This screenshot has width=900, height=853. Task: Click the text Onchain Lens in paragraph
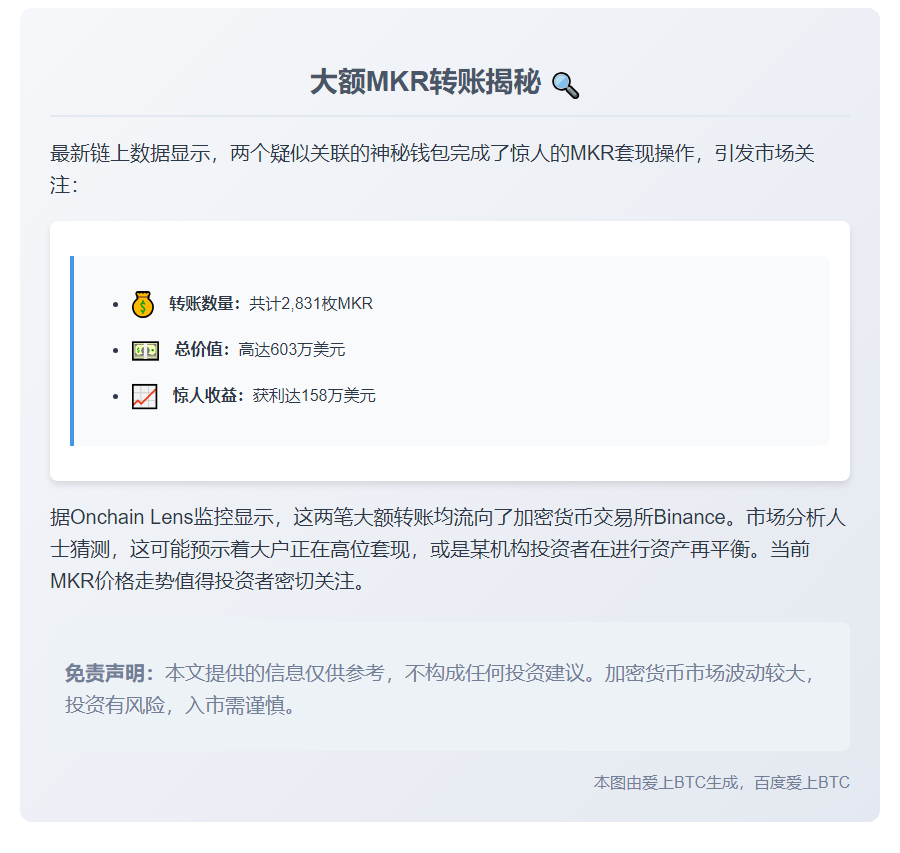click(x=131, y=517)
